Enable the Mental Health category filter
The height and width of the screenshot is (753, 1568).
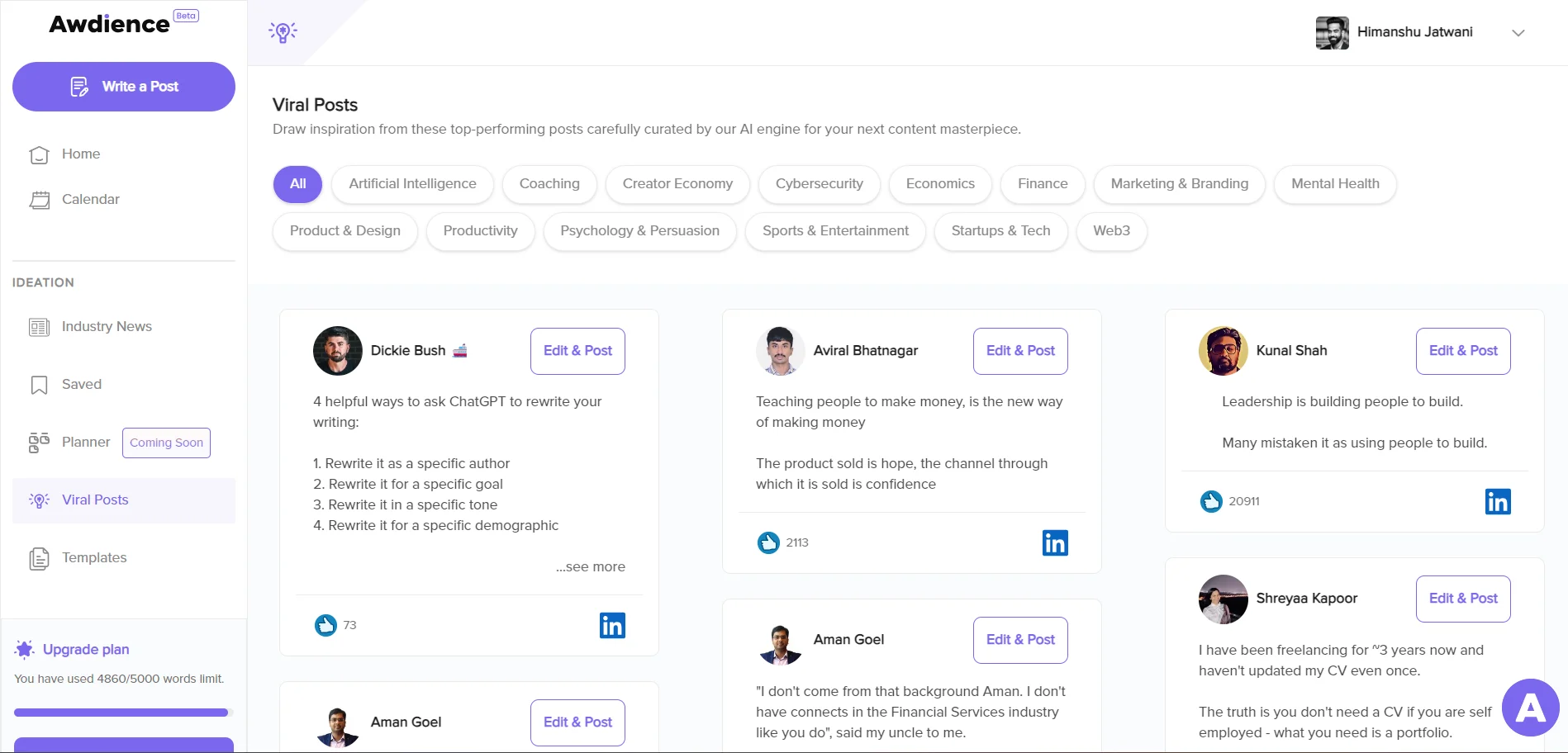[x=1334, y=184]
